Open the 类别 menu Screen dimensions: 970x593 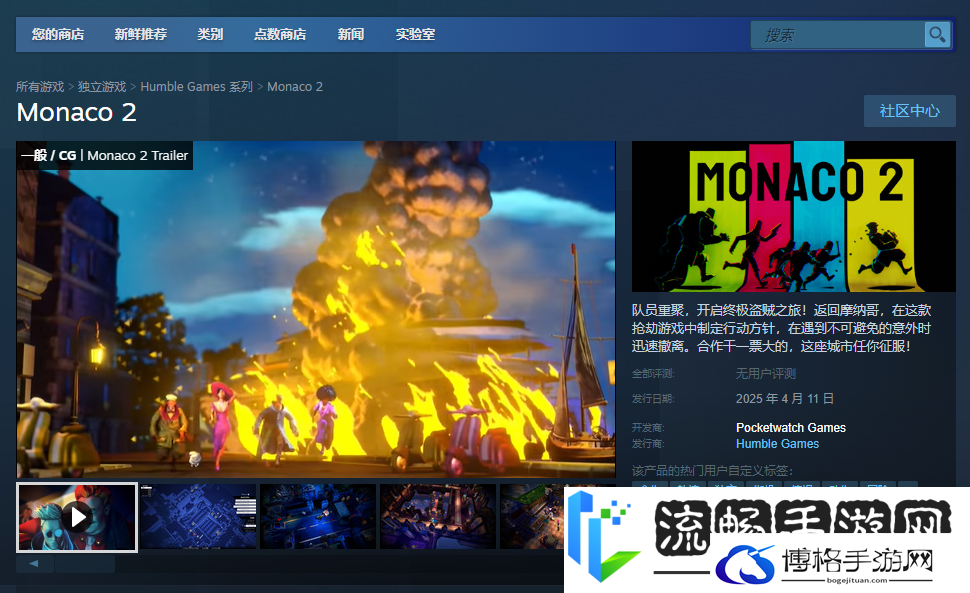pyautogui.click(x=210, y=35)
